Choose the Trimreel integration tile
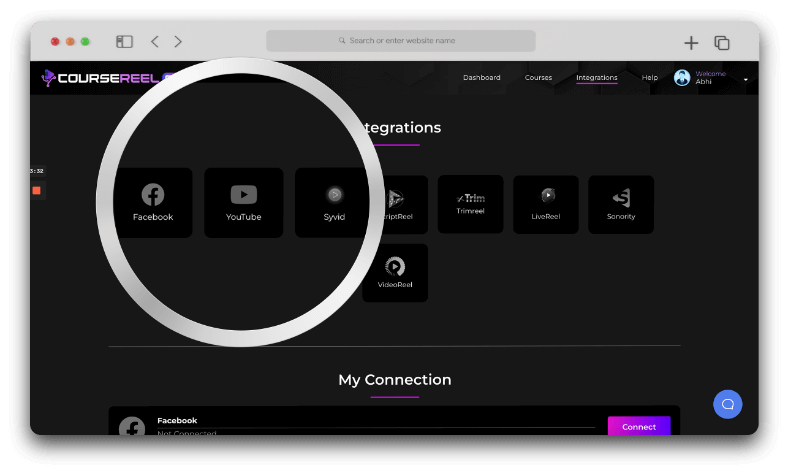The height and width of the screenshot is (474, 791). click(x=470, y=204)
